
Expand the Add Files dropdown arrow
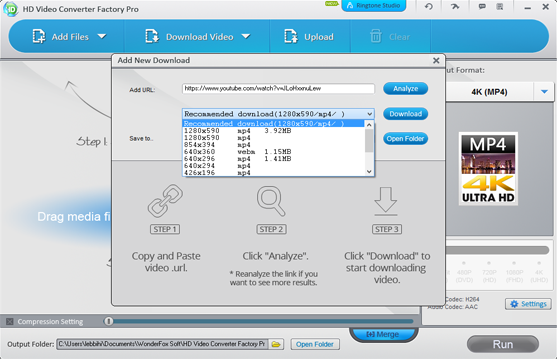click(x=102, y=36)
